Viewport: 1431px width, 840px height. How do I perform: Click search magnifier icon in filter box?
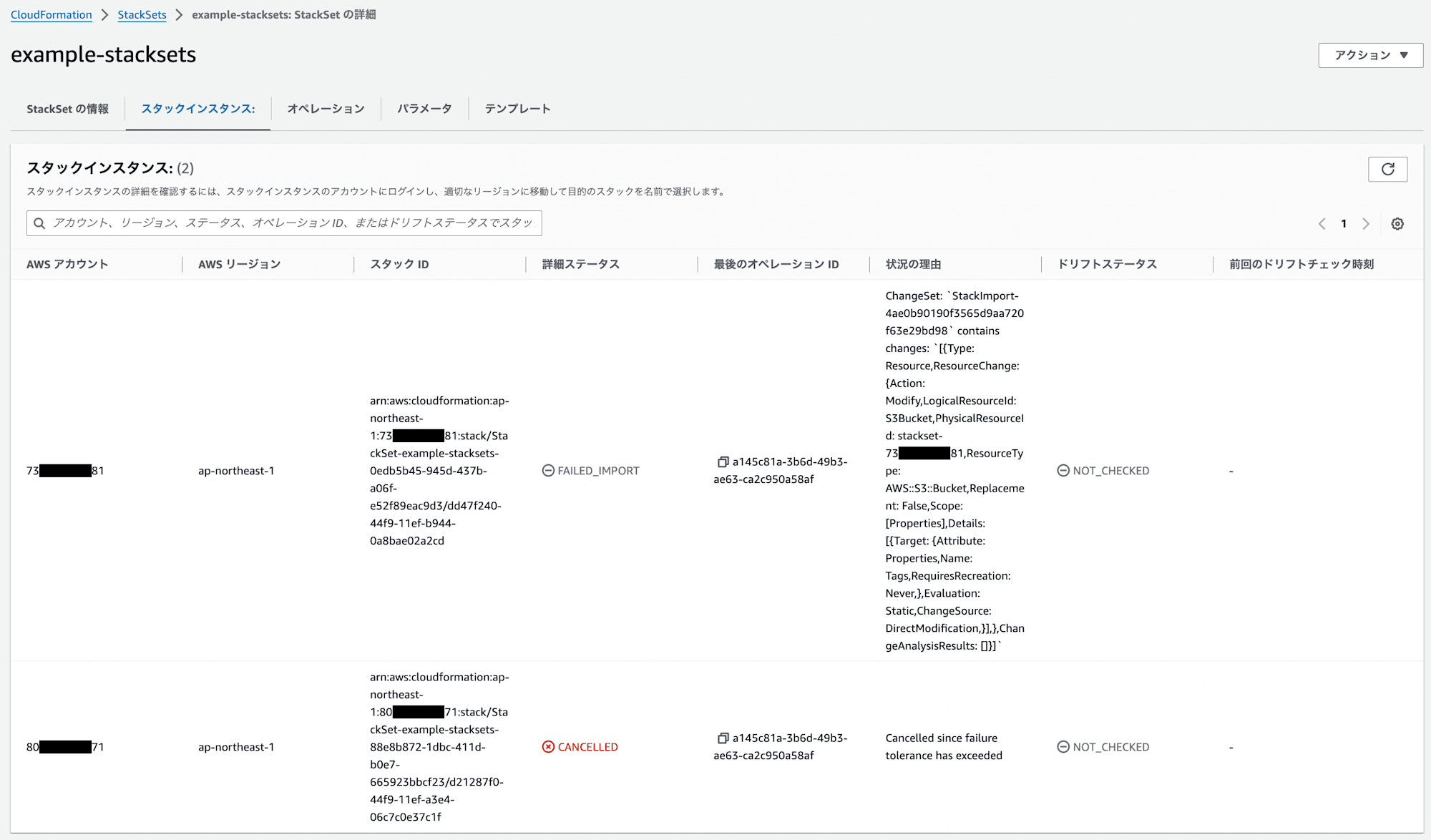pyautogui.click(x=39, y=223)
